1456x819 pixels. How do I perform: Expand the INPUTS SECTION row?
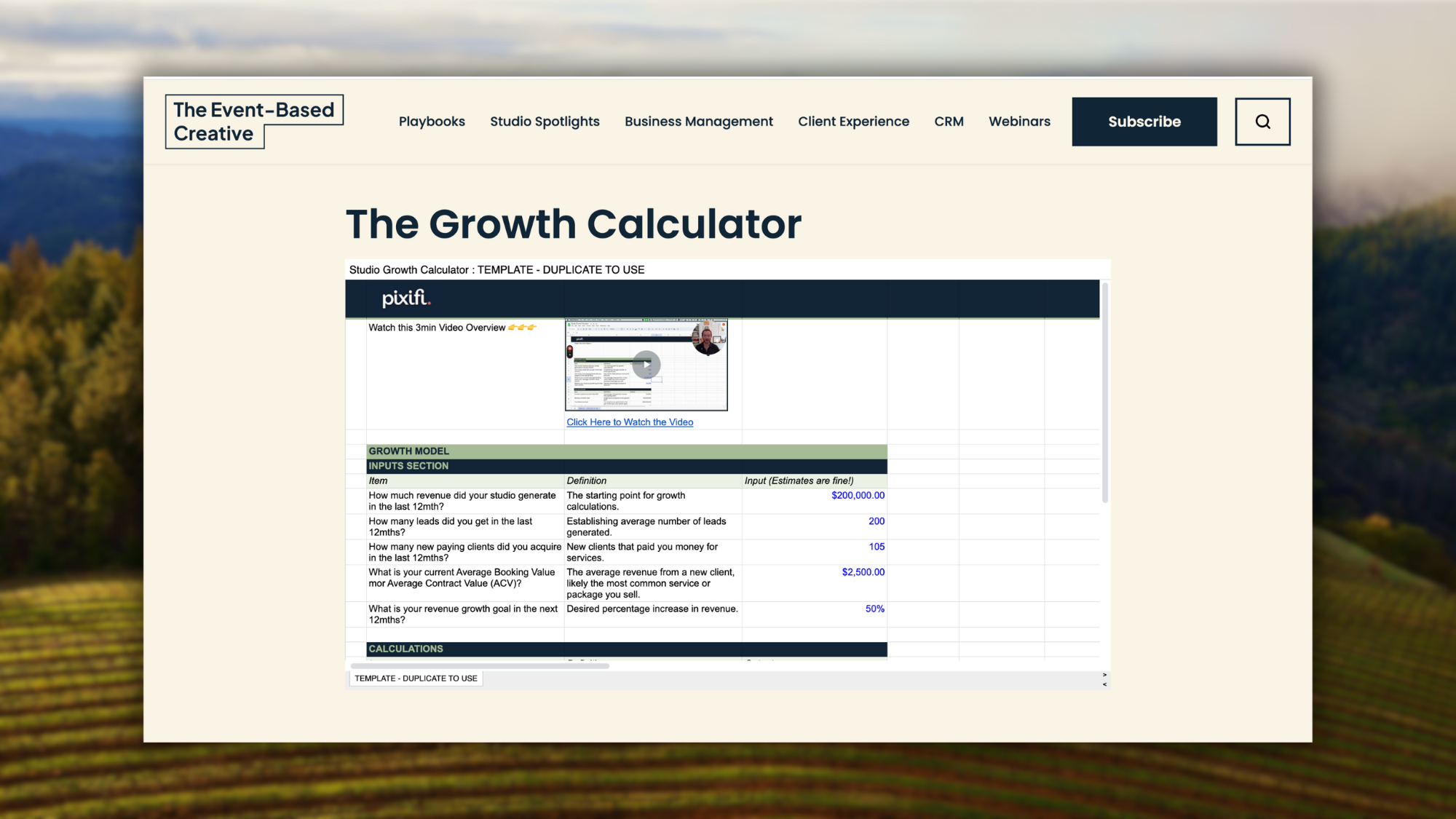pyautogui.click(x=408, y=465)
